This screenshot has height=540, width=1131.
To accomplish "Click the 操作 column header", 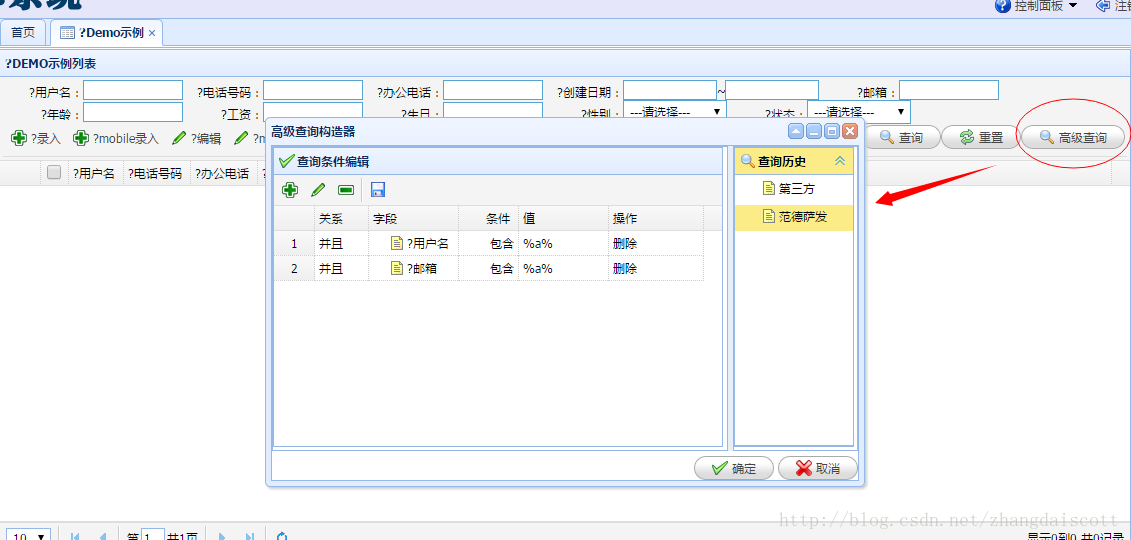I will (x=656, y=218).
